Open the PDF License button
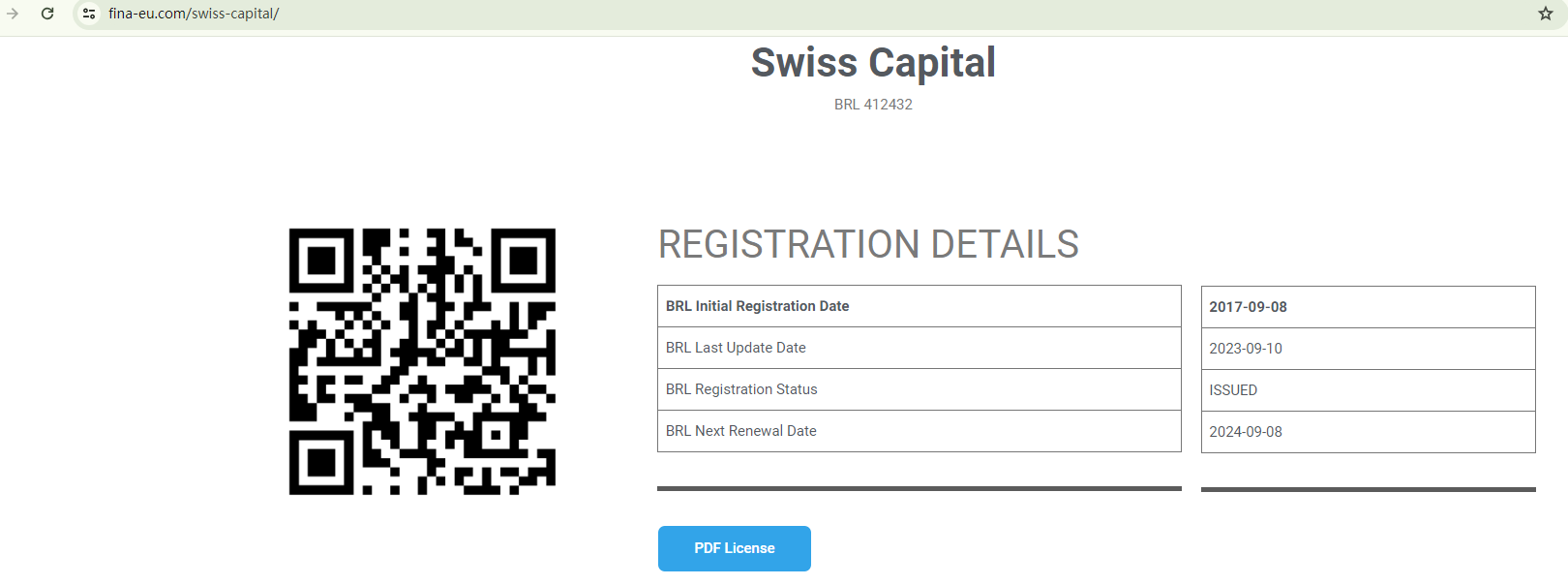 tap(735, 548)
